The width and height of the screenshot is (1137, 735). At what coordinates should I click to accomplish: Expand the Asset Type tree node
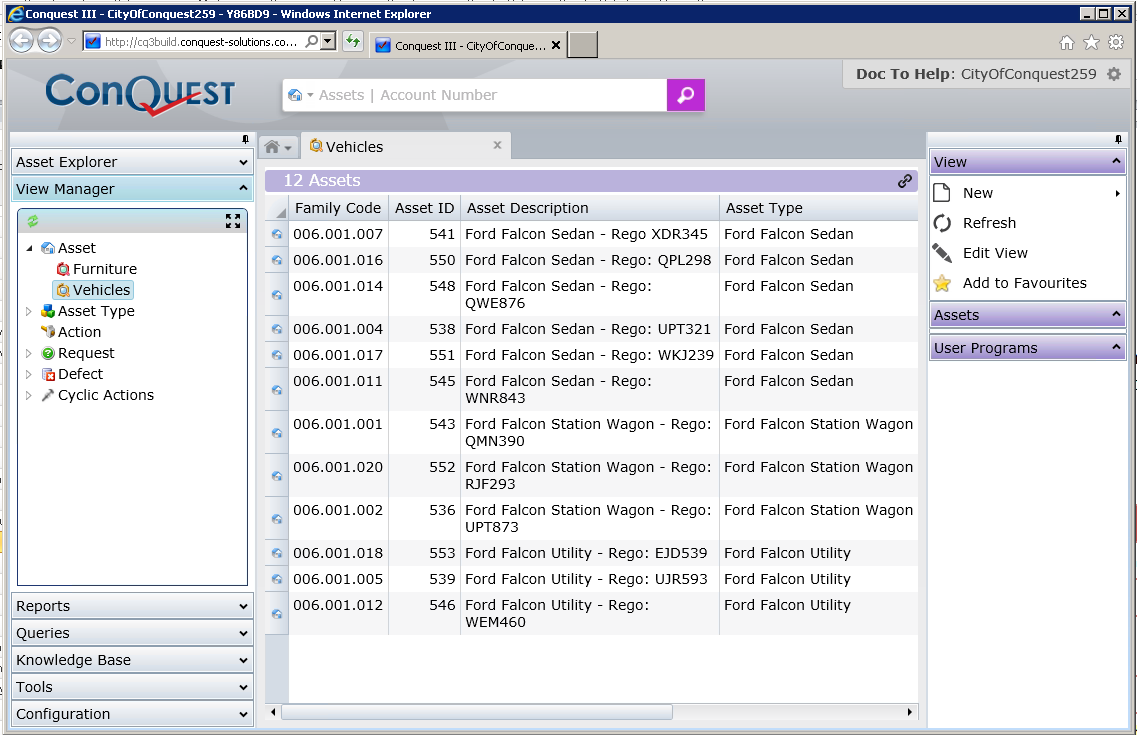point(29,312)
